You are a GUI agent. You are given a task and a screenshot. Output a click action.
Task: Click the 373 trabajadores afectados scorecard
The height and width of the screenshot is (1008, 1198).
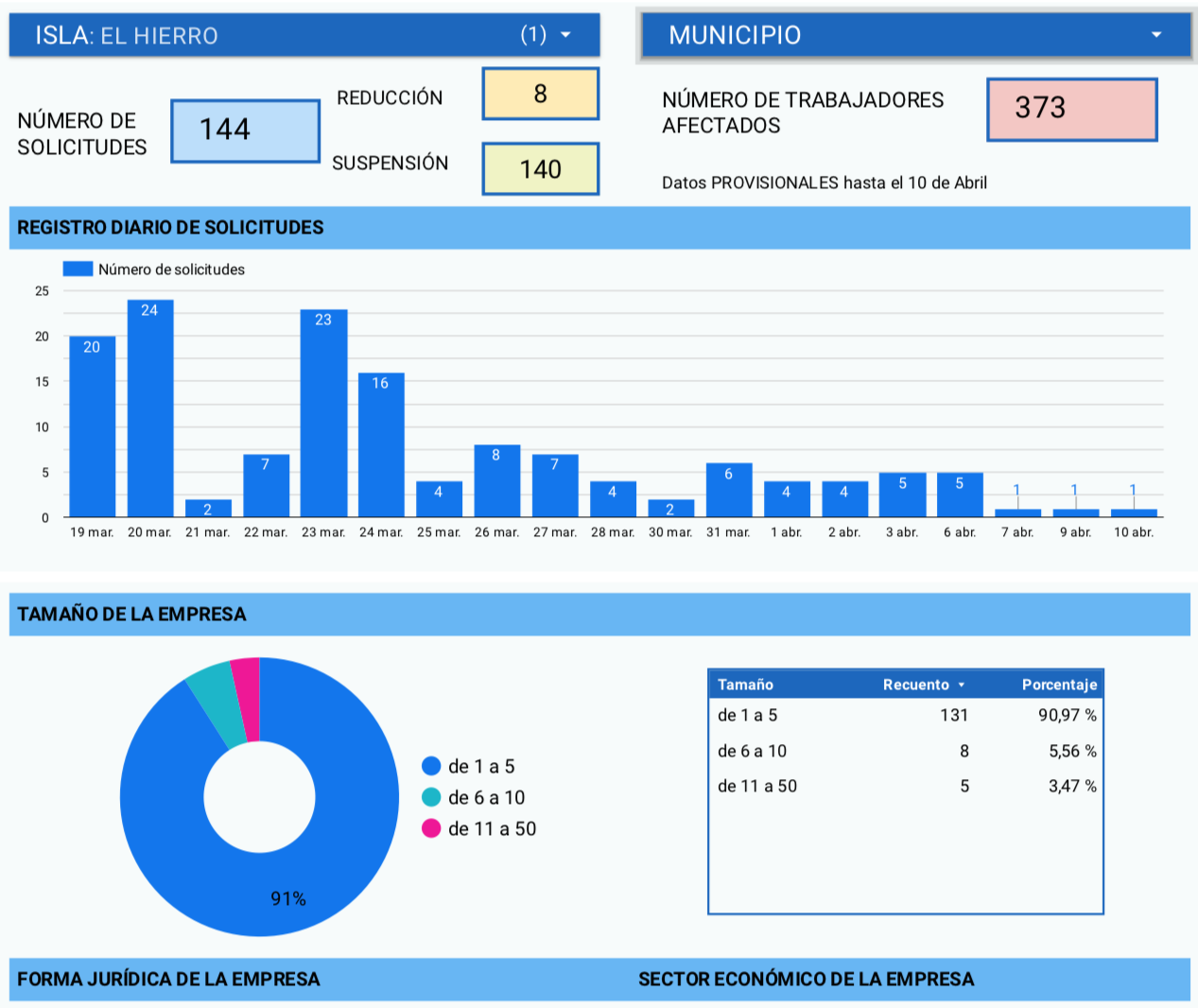coord(1072,110)
